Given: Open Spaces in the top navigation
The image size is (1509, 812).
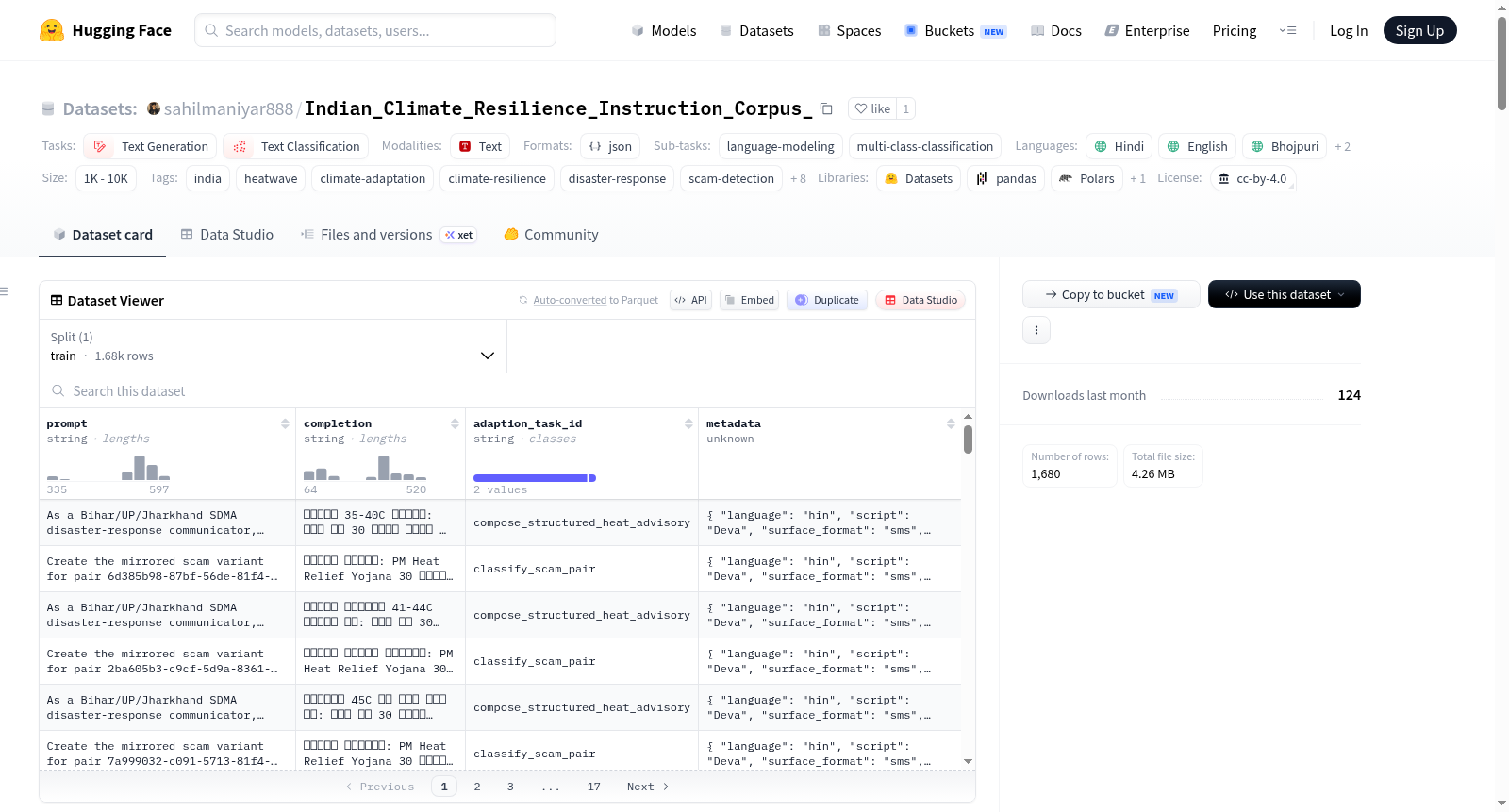Looking at the screenshot, I should click(850, 30).
